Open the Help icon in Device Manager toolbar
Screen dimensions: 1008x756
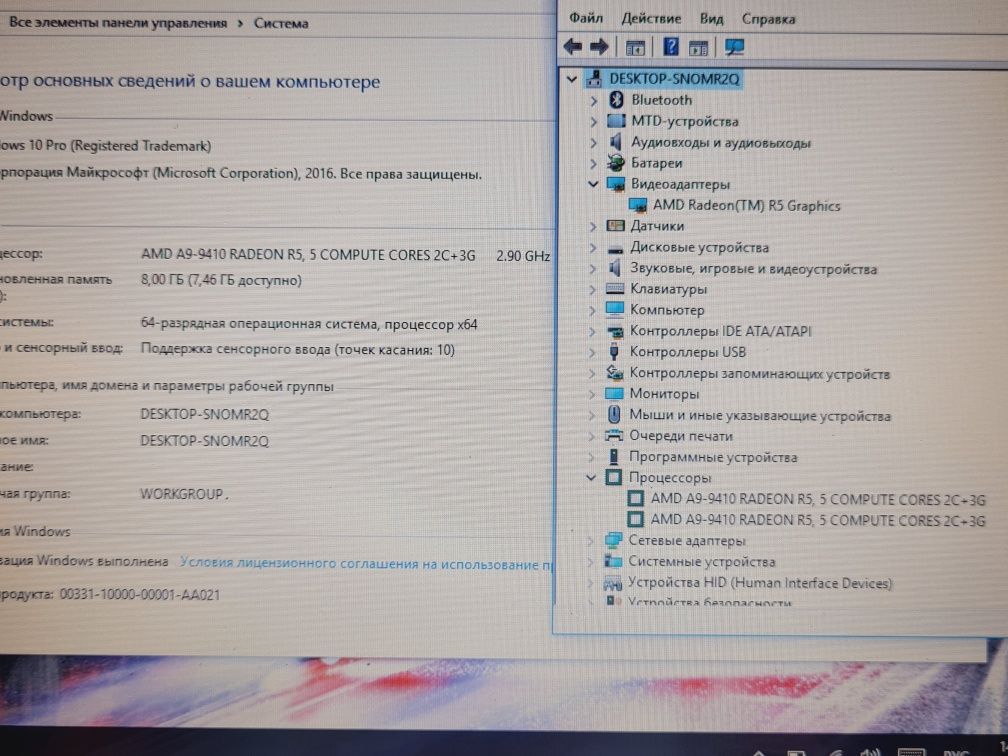click(x=670, y=46)
